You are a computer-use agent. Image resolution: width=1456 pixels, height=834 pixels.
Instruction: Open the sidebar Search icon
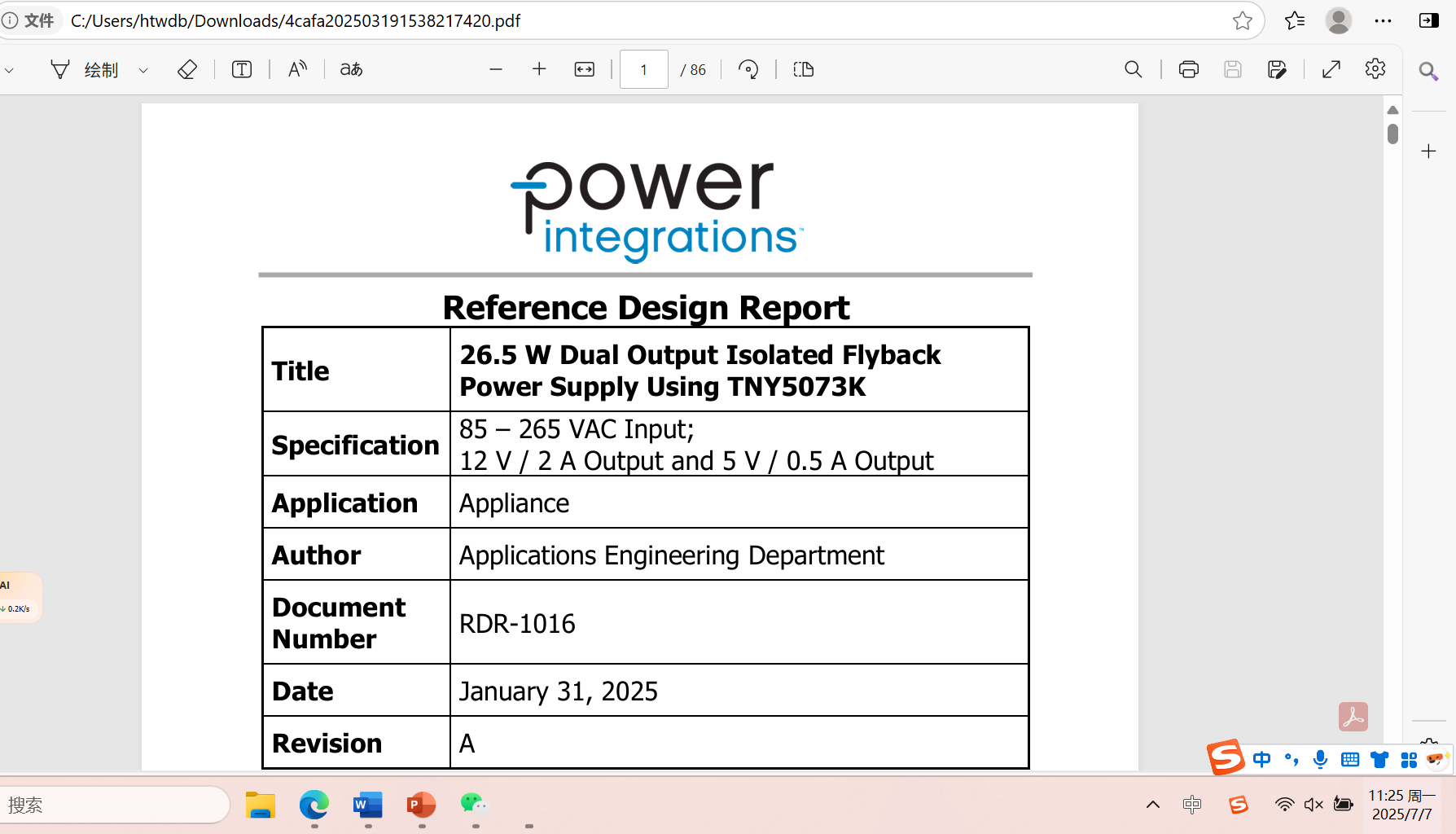coord(1428,71)
